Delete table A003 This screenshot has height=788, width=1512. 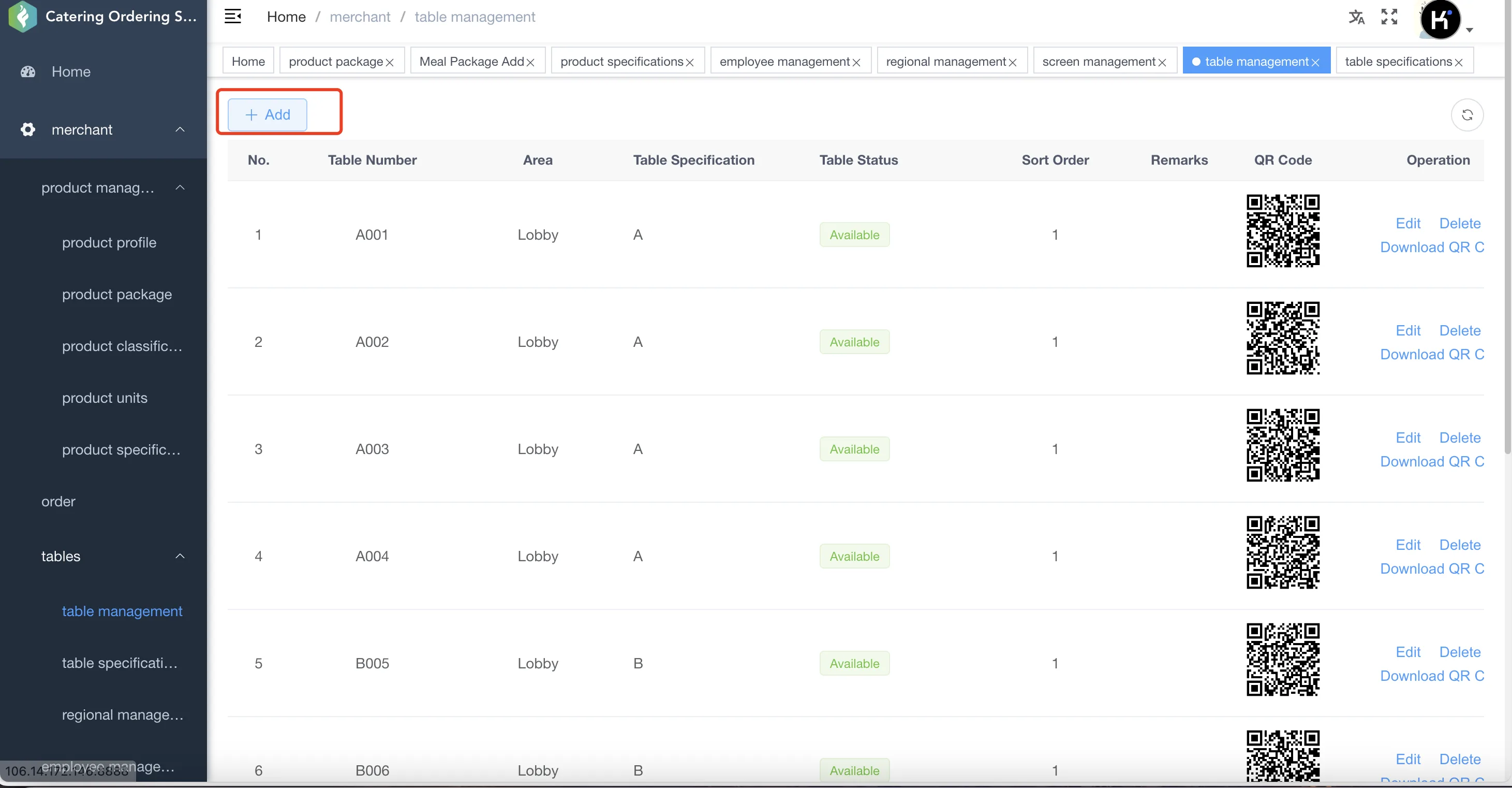coord(1459,437)
